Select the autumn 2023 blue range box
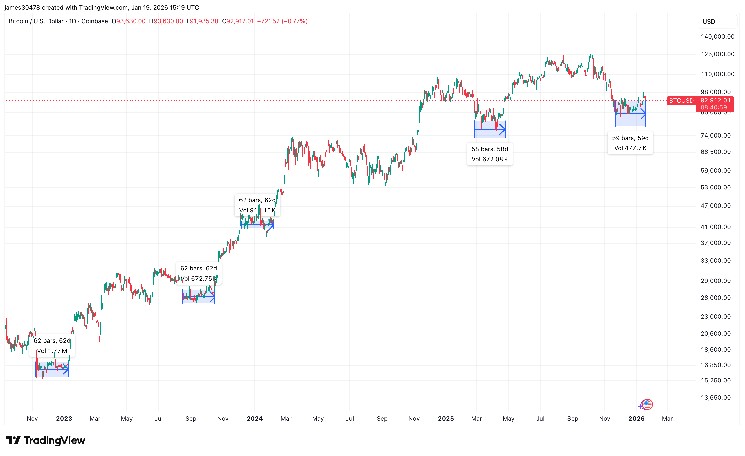This screenshot has width=745, height=456. pyautogui.click(x=198, y=294)
